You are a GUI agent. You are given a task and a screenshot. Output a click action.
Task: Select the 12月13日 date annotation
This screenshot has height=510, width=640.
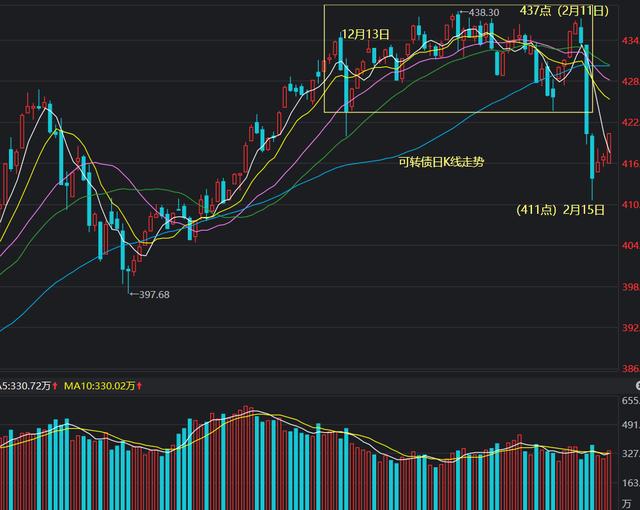[x=366, y=33]
